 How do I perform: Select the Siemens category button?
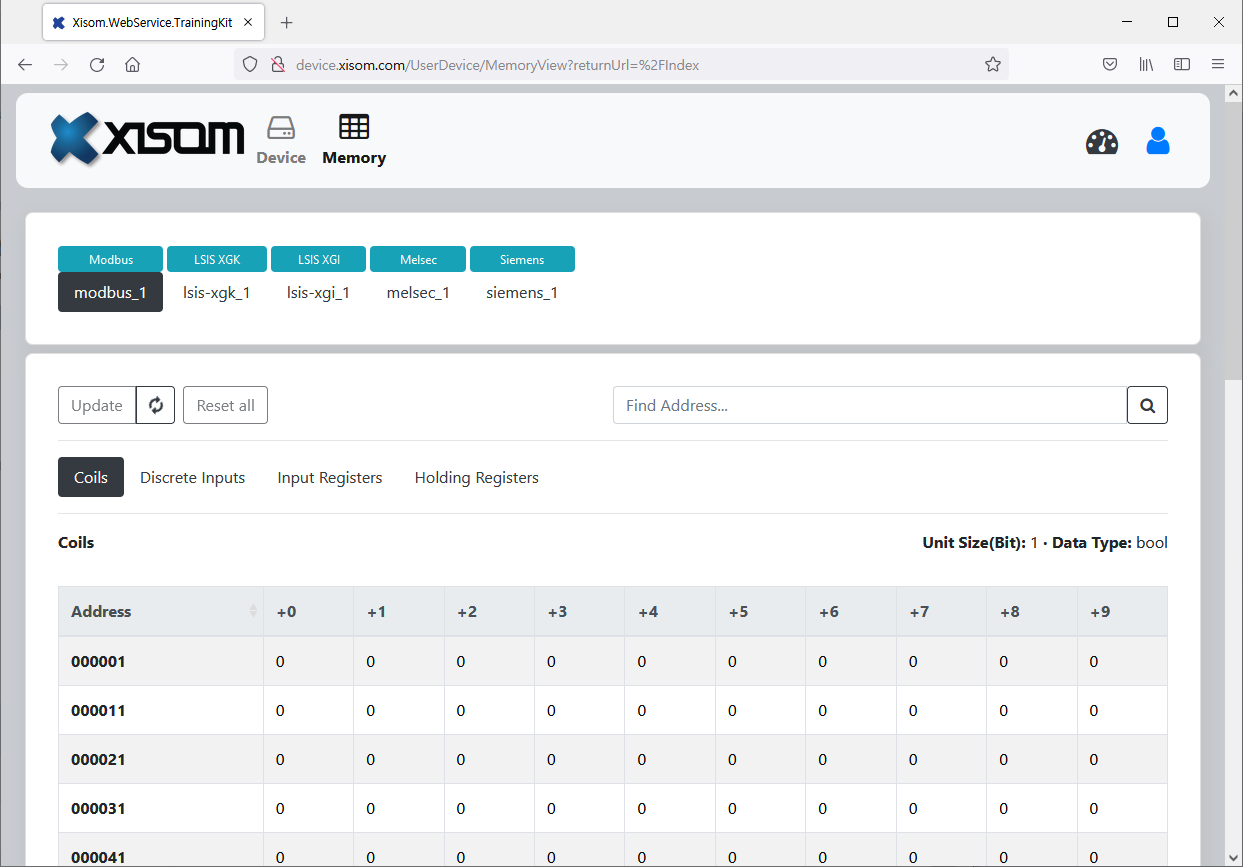tap(522, 259)
